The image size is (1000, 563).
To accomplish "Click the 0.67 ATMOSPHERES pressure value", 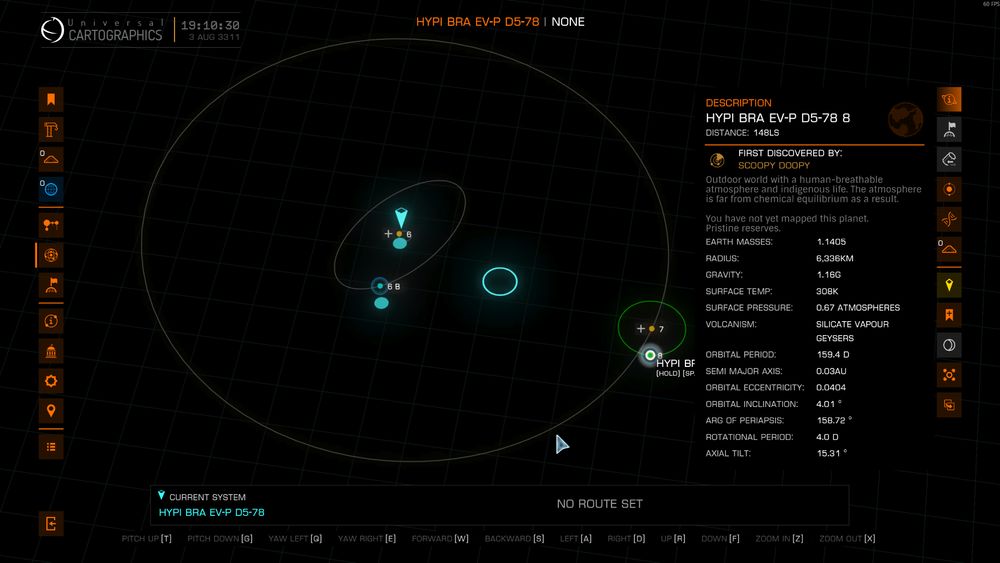I will tap(858, 308).
